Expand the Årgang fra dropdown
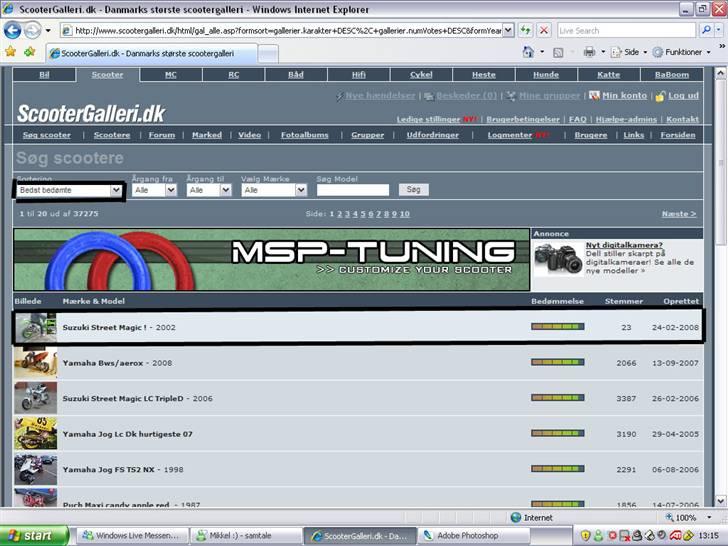The height and width of the screenshot is (546, 728). [154, 190]
